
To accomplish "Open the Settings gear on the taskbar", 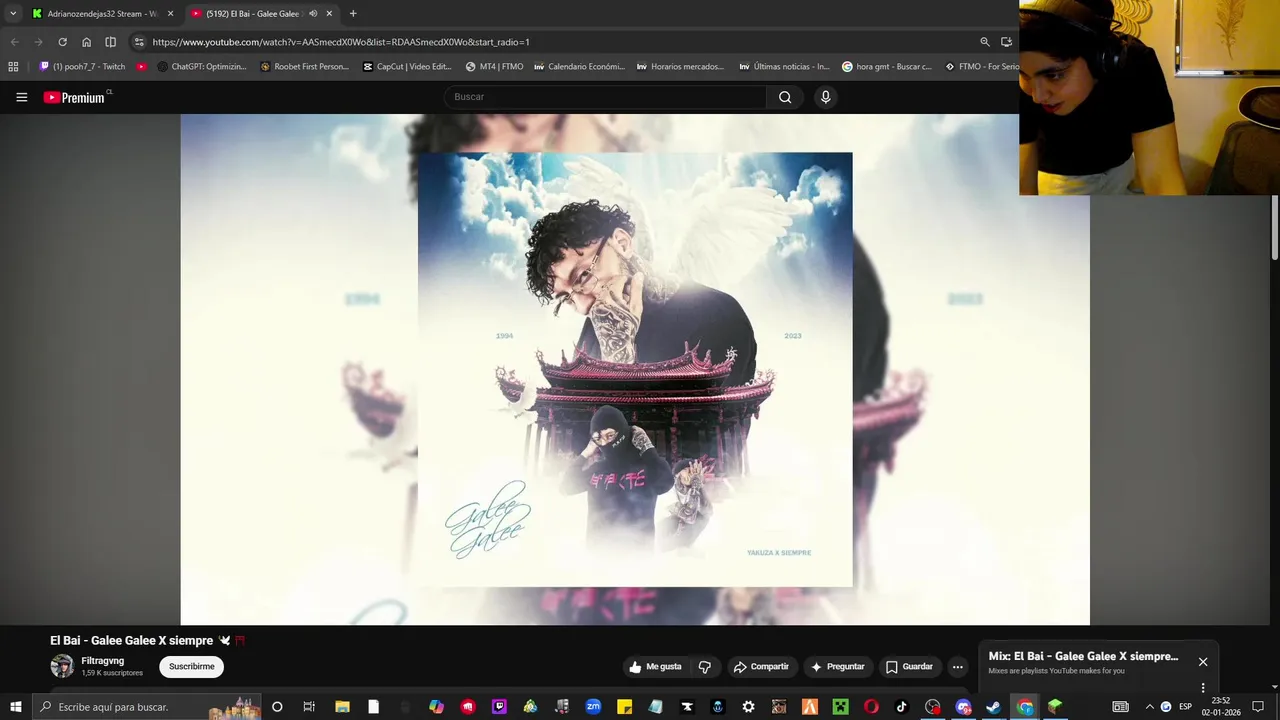I will tap(748, 707).
